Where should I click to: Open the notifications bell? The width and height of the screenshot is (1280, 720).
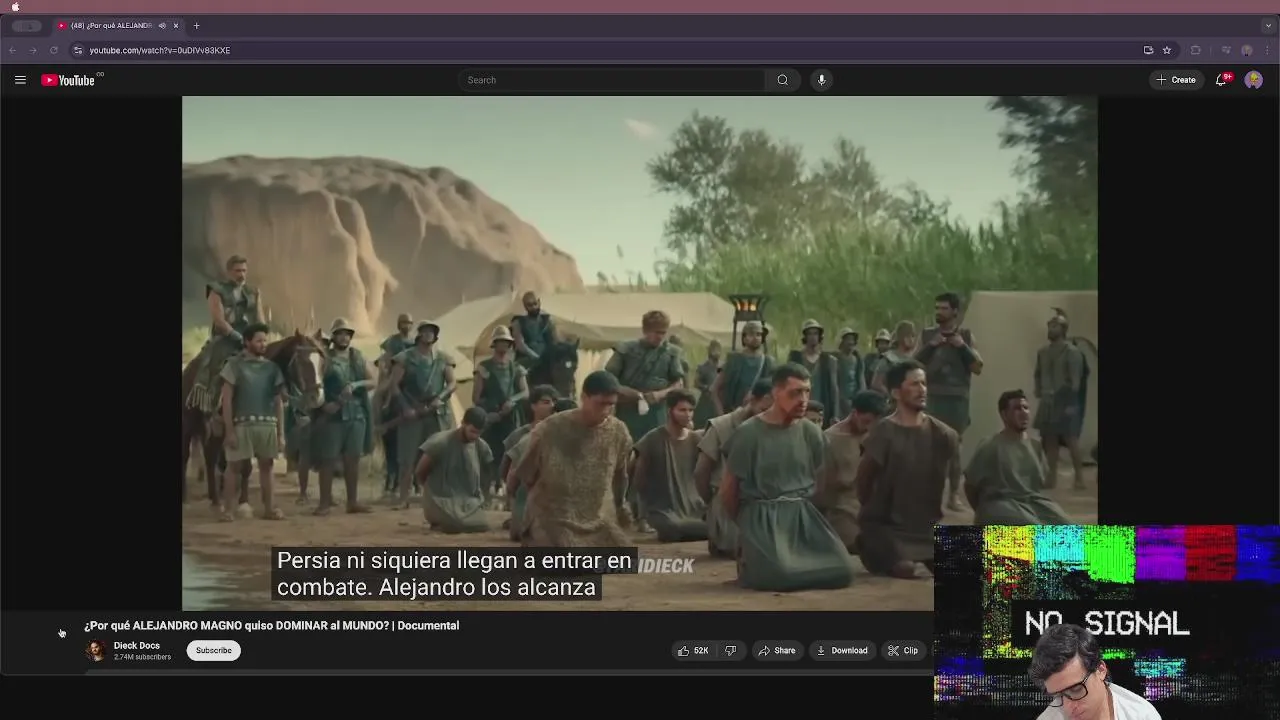pyautogui.click(x=1221, y=80)
